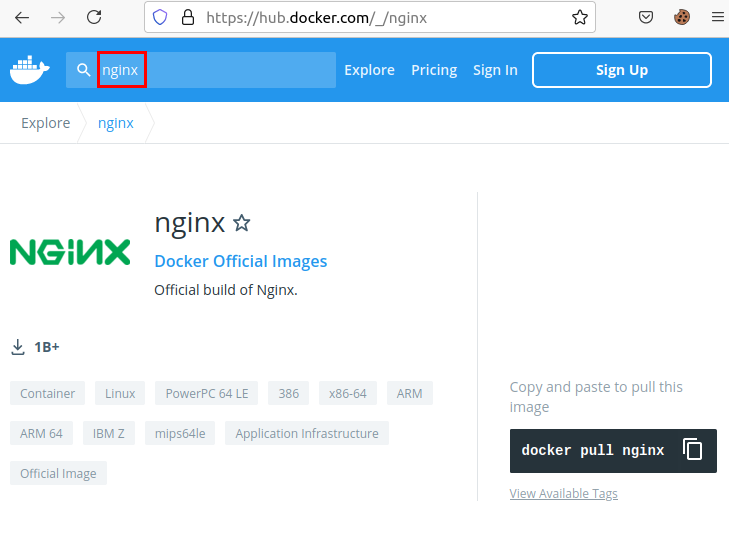
Task: Click the magnifying glass search icon
Action: point(83,70)
